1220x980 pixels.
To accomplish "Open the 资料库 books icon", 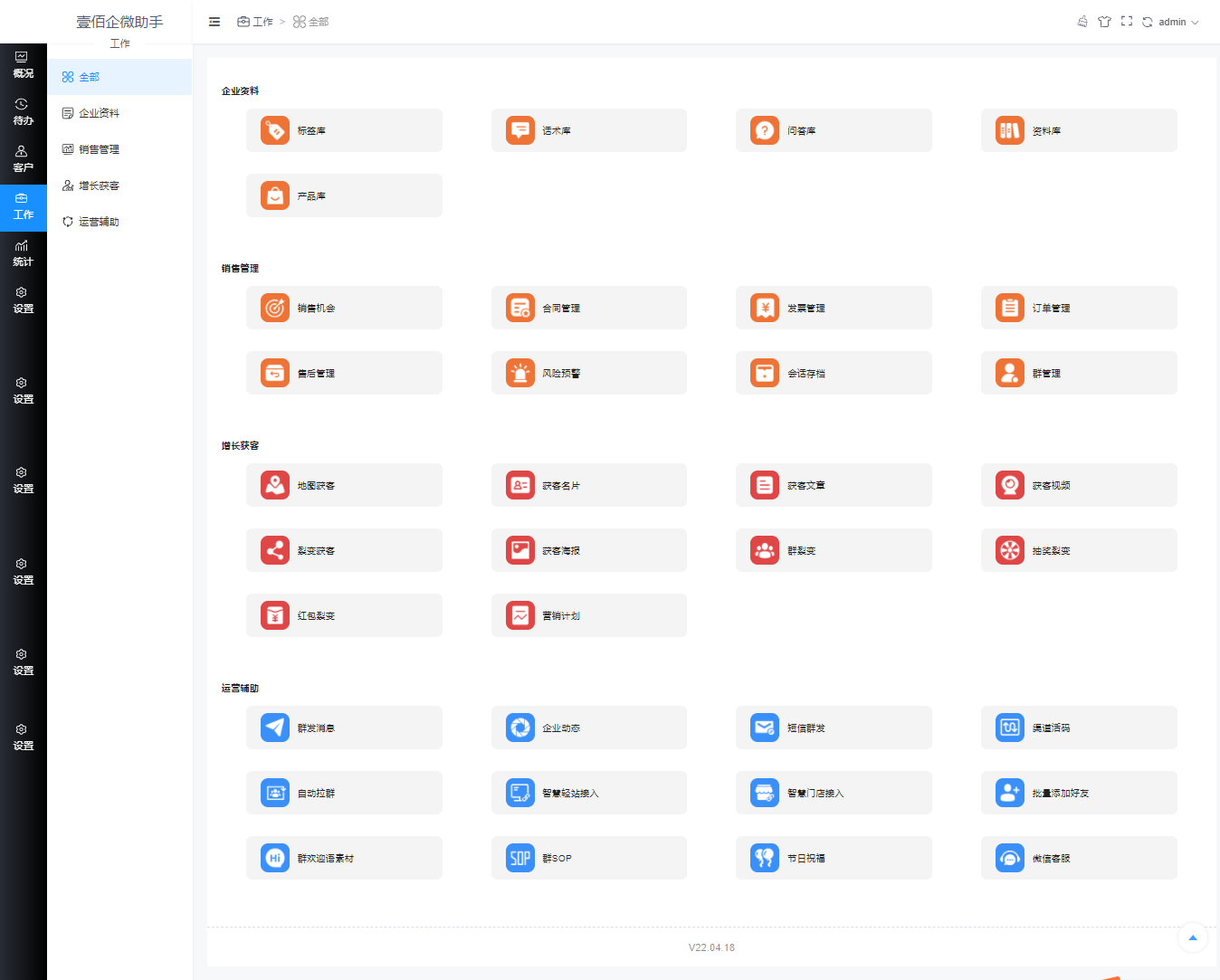I will tap(1010, 130).
